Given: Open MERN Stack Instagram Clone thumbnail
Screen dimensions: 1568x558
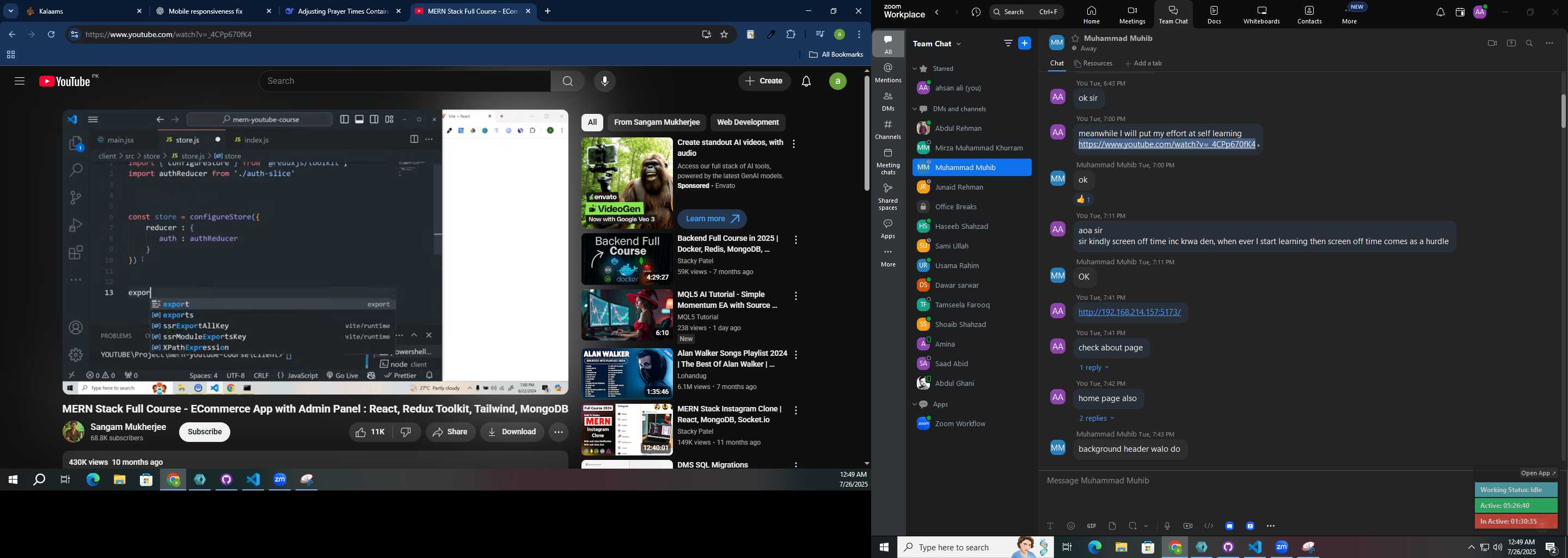Looking at the screenshot, I should click(626, 429).
